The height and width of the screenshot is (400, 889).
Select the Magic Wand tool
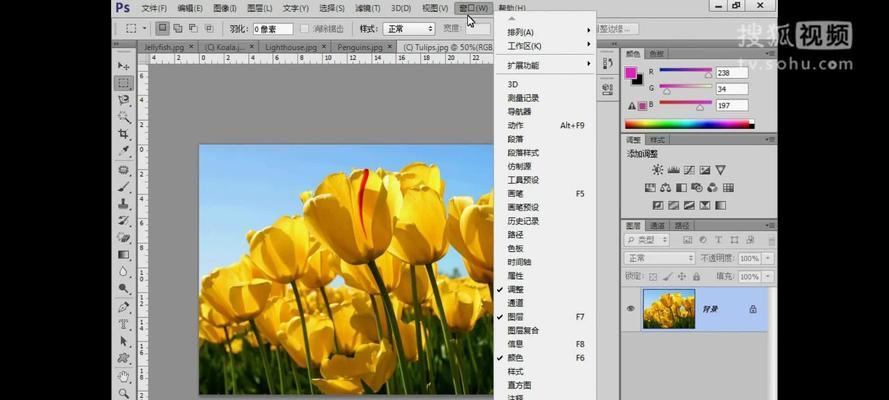[x=124, y=117]
